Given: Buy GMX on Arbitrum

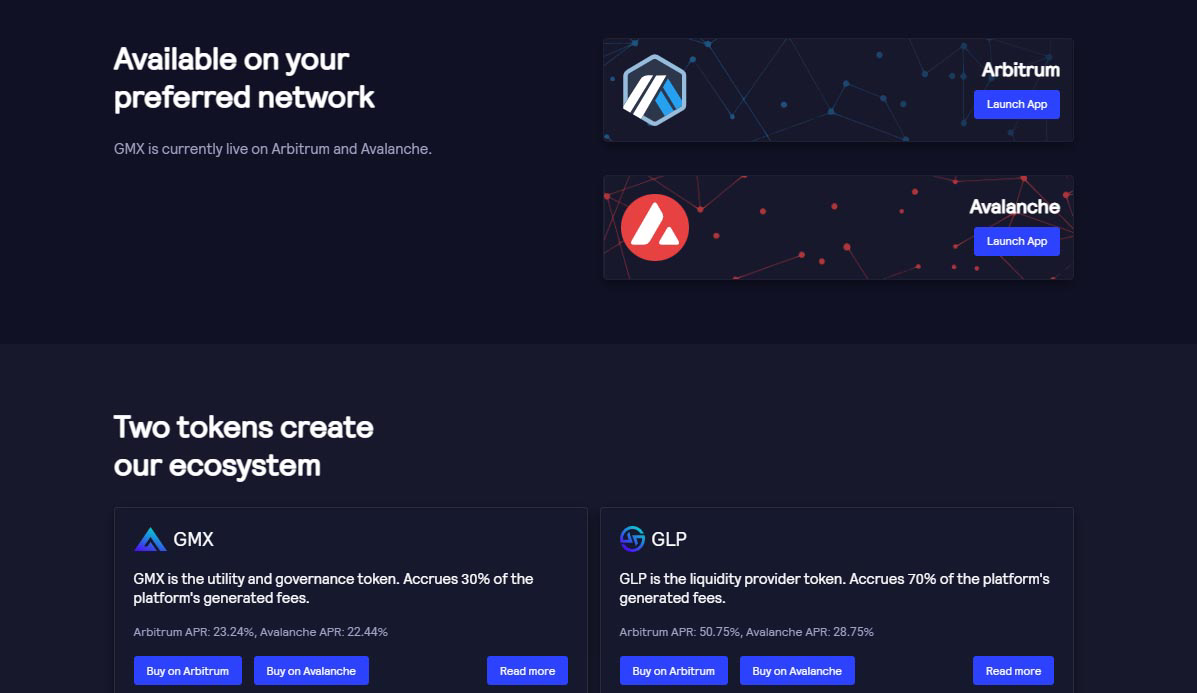Looking at the screenshot, I should [188, 671].
